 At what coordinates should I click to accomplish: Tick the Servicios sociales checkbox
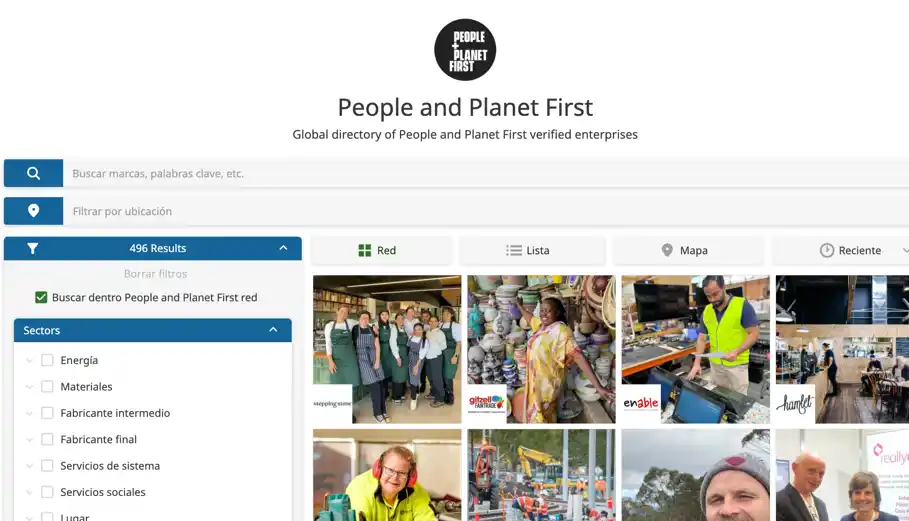point(48,492)
